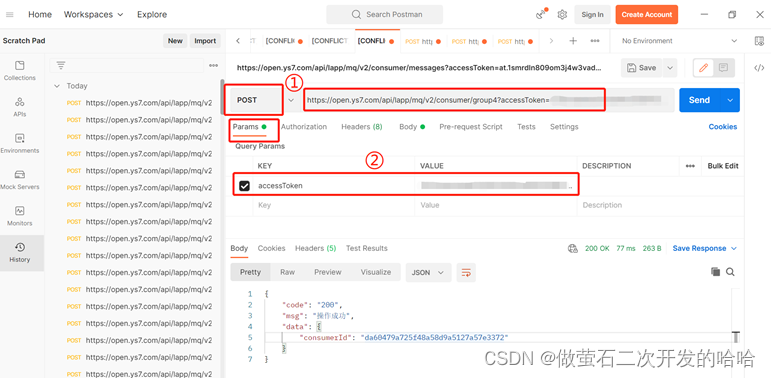Image resolution: width=771 pixels, height=378 pixels.
Task: Switch to edit pencil mode
Action: point(704,68)
